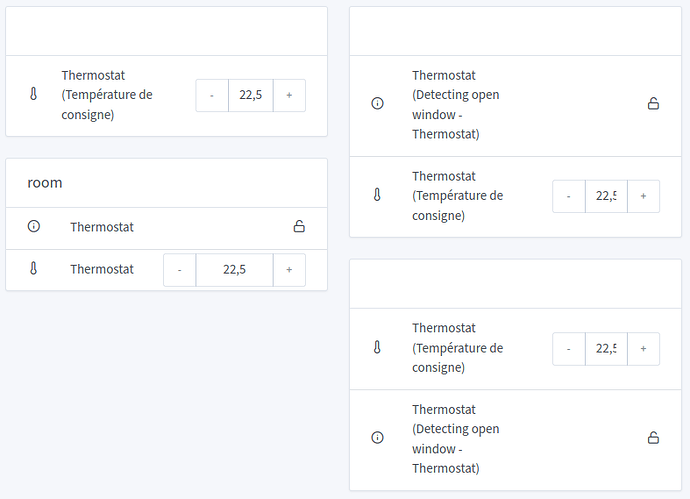The width and height of the screenshot is (690, 499).
Task: Click info icon in bottom-right Detecting open window row
Action: 377,438
